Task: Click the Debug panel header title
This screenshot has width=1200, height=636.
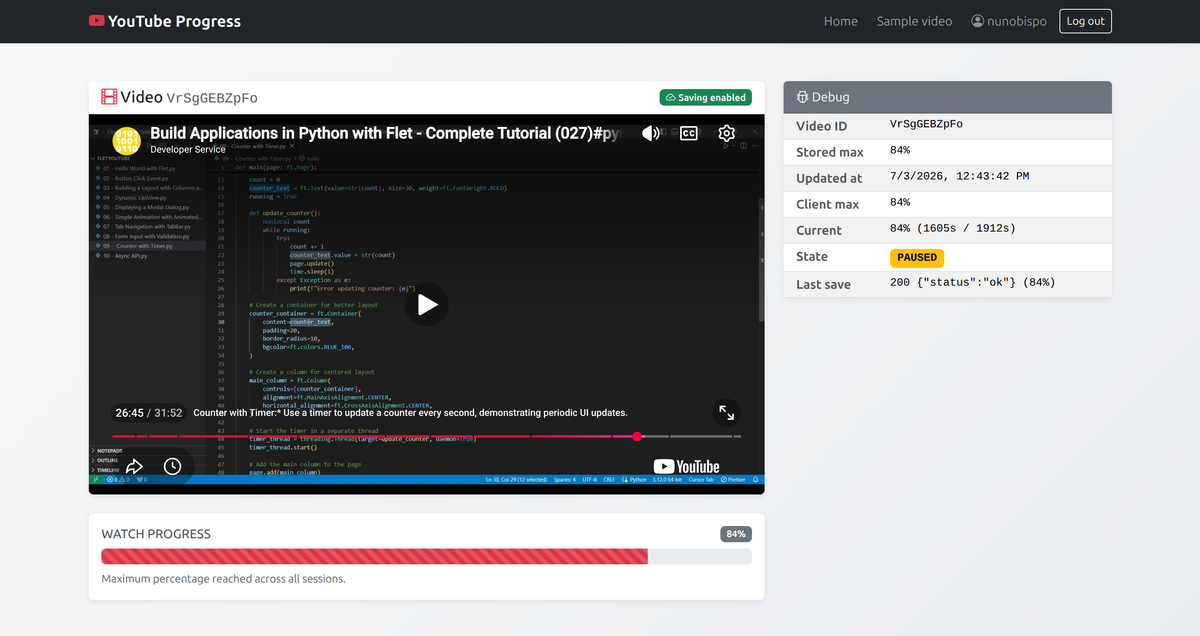Action: (830, 97)
